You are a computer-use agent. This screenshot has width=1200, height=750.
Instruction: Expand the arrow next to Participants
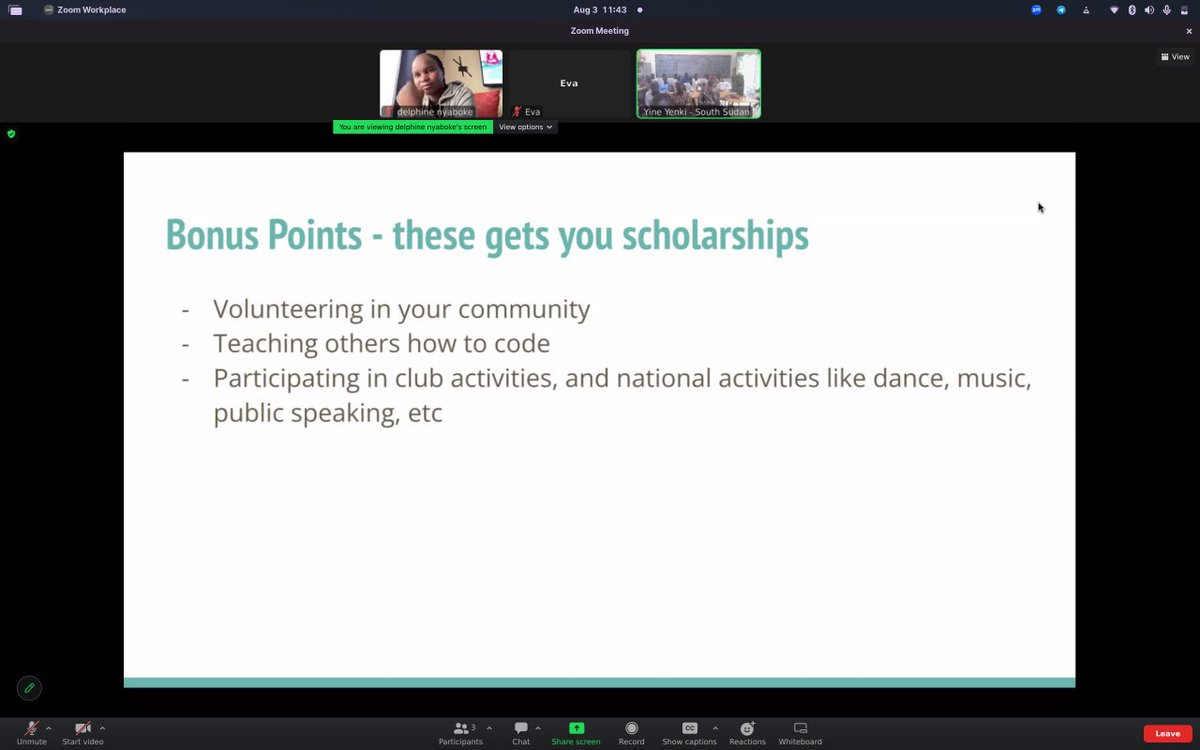pyautogui.click(x=489, y=728)
